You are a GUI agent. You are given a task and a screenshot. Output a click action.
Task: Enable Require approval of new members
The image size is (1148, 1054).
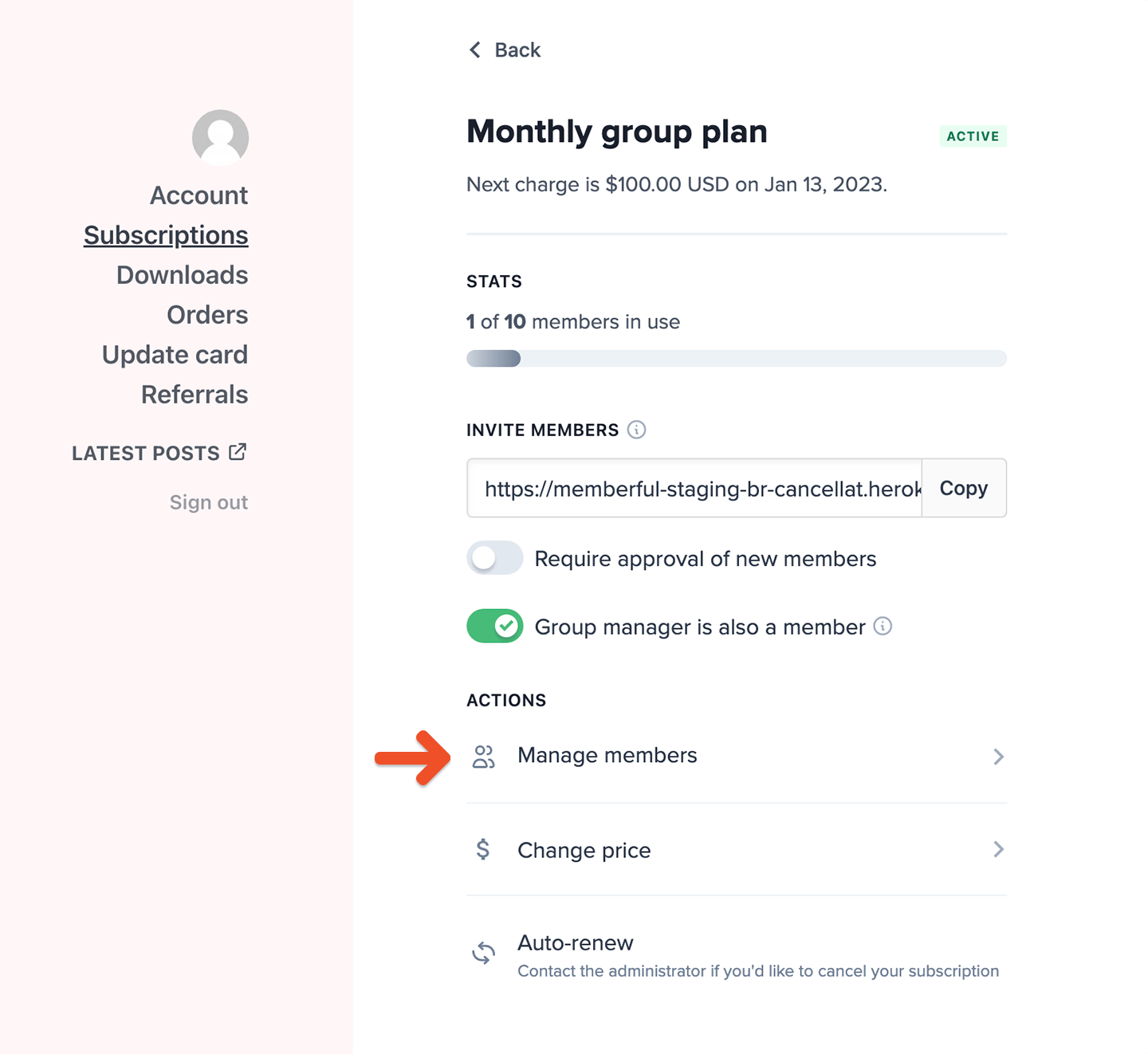494,558
